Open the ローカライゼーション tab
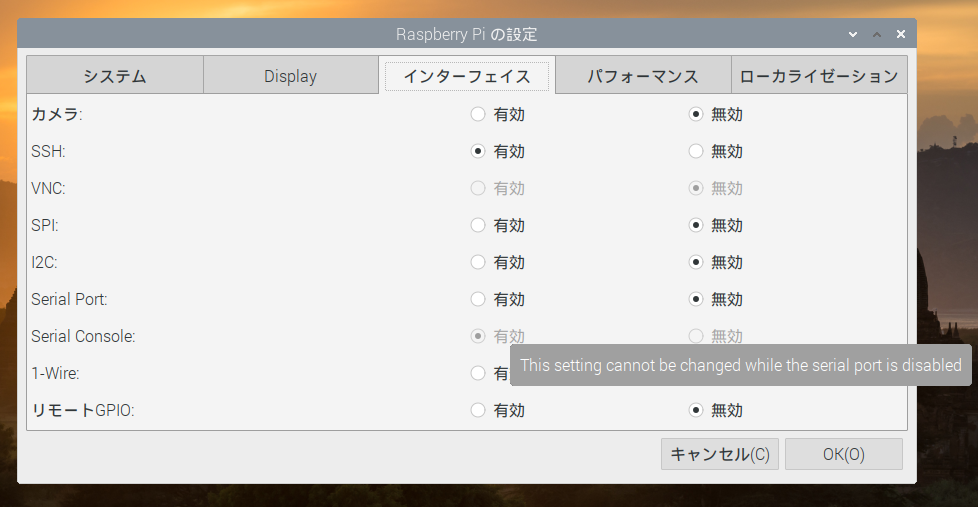The width and height of the screenshot is (978, 507). tap(818, 76)
